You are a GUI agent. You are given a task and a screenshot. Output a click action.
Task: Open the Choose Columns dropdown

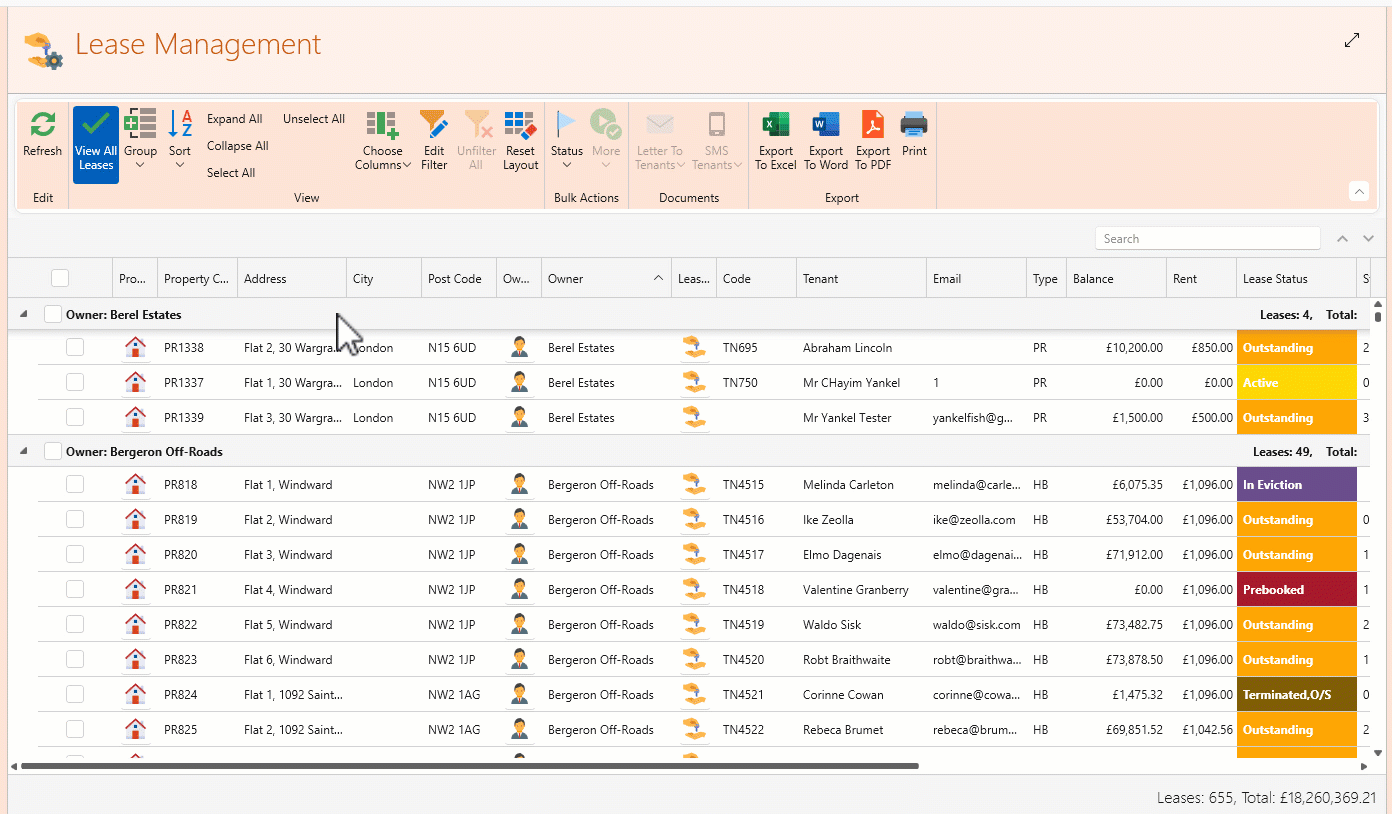383,141
